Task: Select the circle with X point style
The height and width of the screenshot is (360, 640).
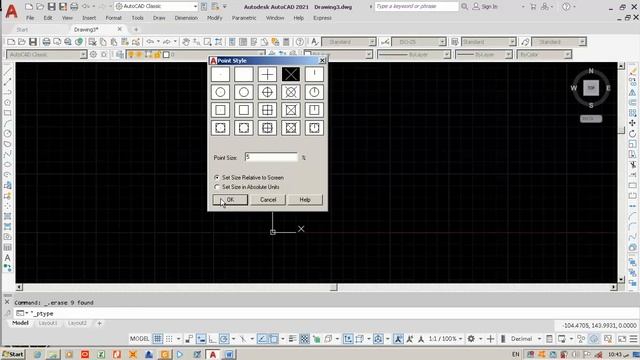Action: [x=291, y=92]
